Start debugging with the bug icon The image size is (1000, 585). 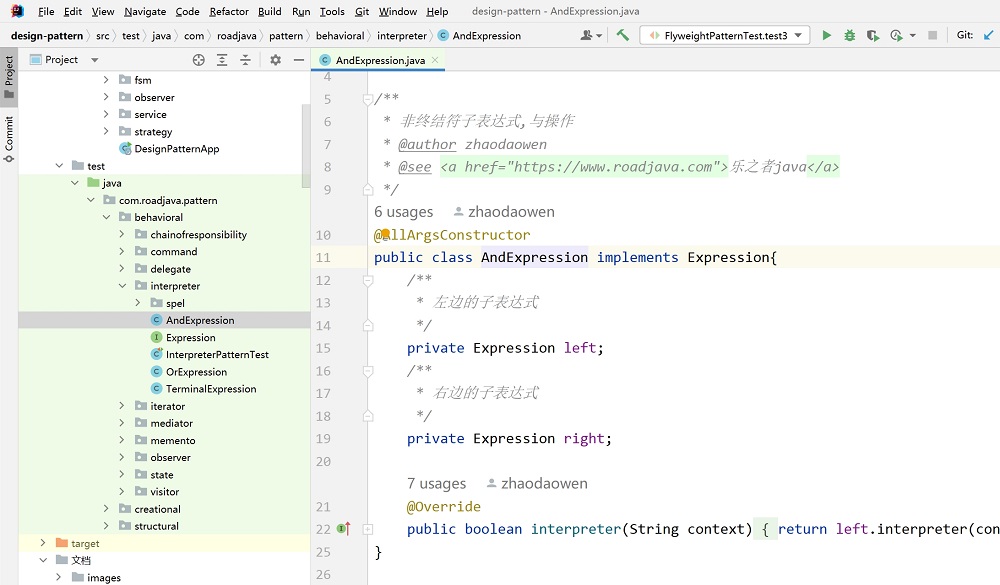pyautogui.click(x=849, y=35)
